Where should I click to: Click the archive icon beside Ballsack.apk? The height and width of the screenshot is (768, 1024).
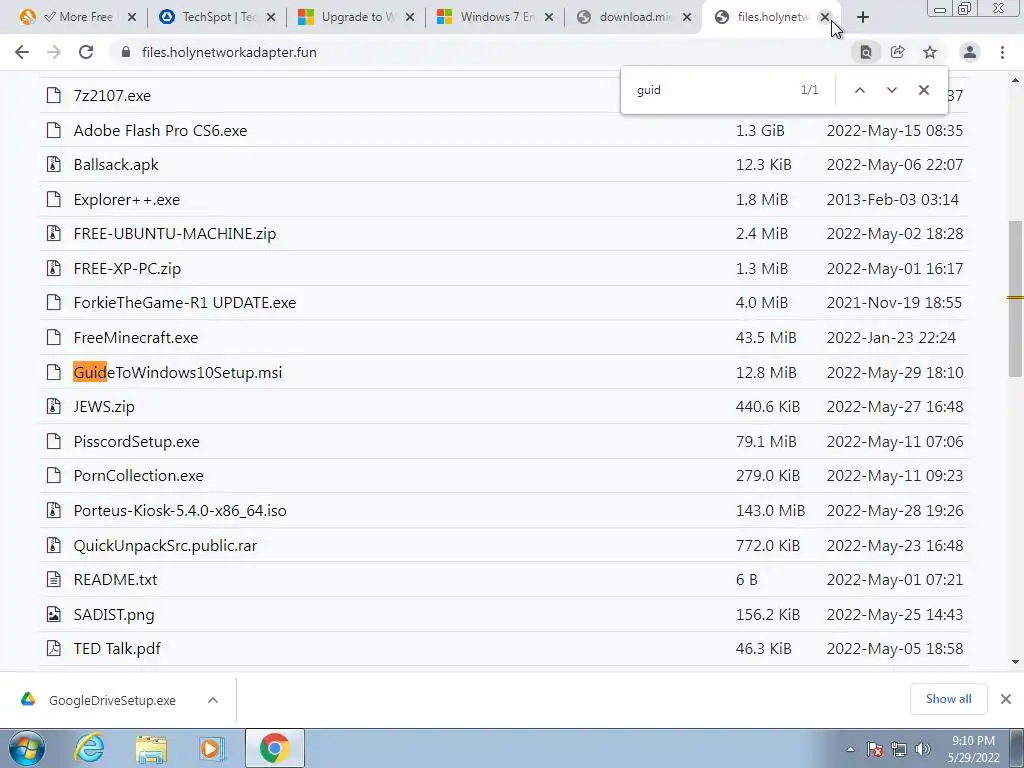click(54, 165)
